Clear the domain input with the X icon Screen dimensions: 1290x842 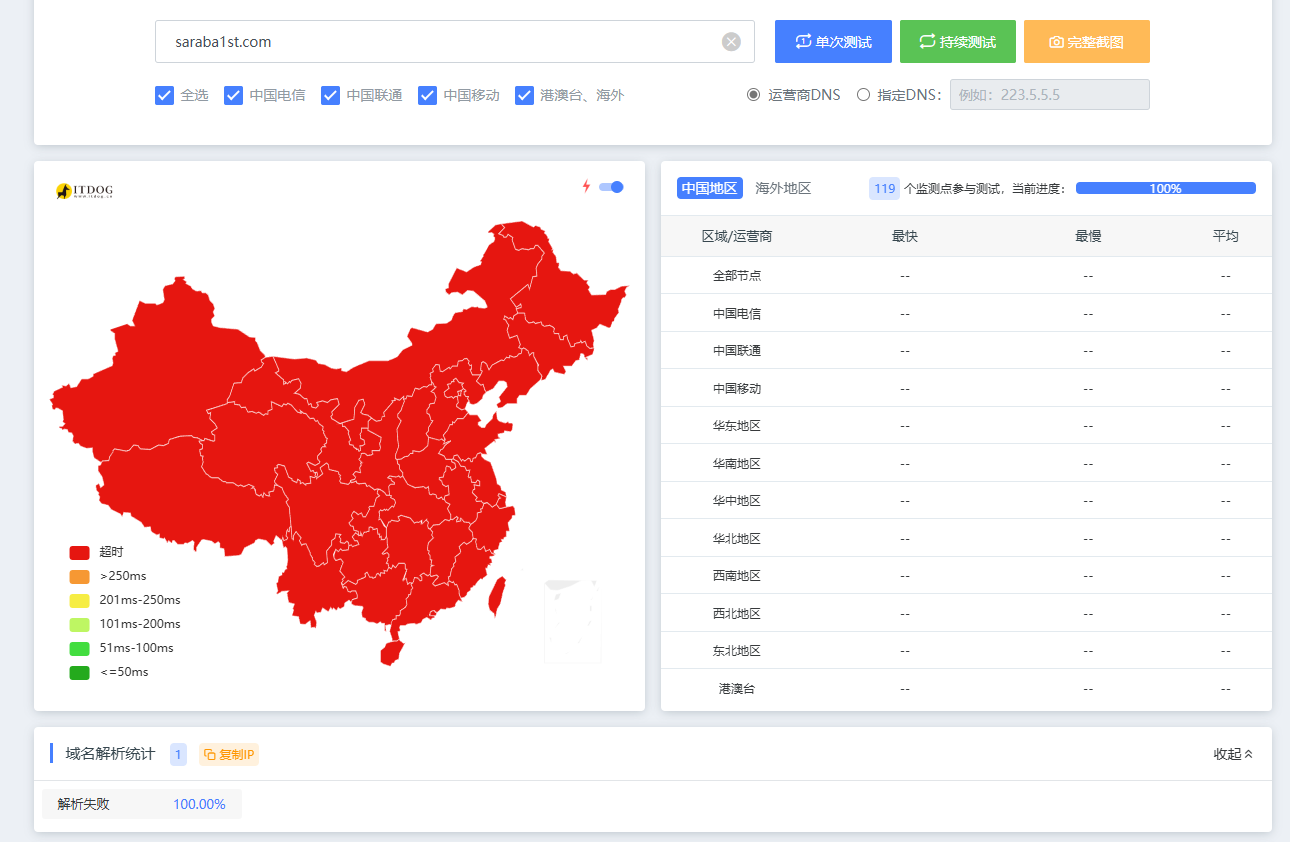tap(731, 42)
